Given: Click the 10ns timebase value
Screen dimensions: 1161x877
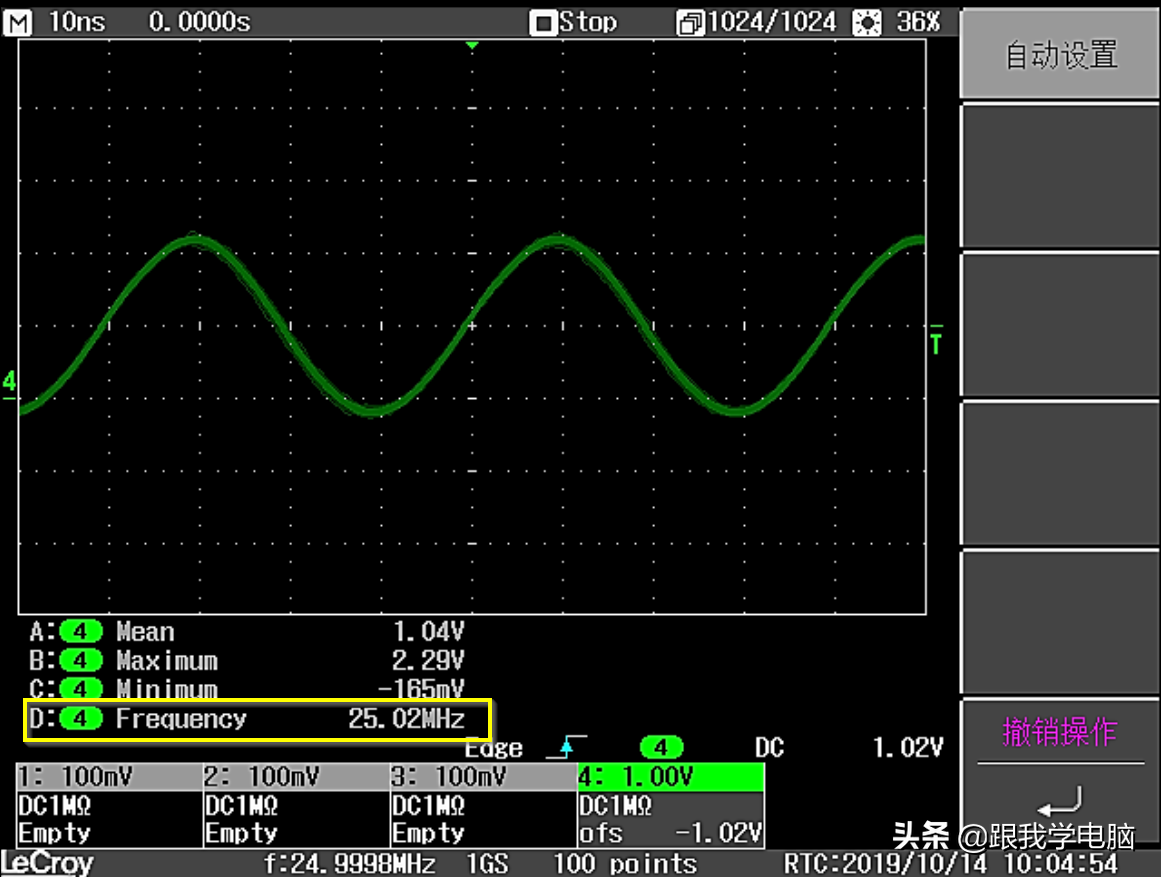Looking at the screenshot, I should click(77, 22).
